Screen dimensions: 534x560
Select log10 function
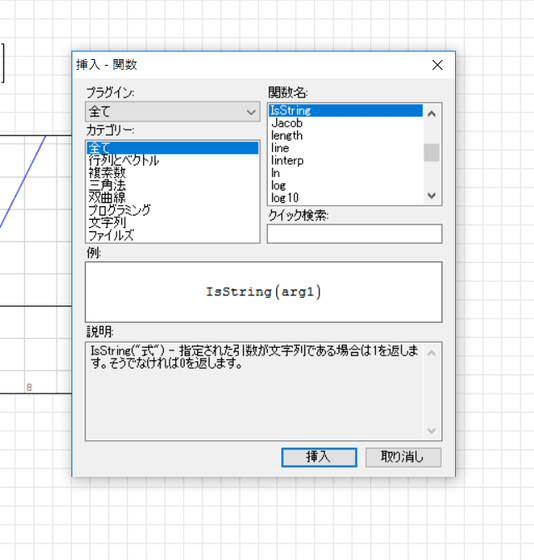coord(346,198)
